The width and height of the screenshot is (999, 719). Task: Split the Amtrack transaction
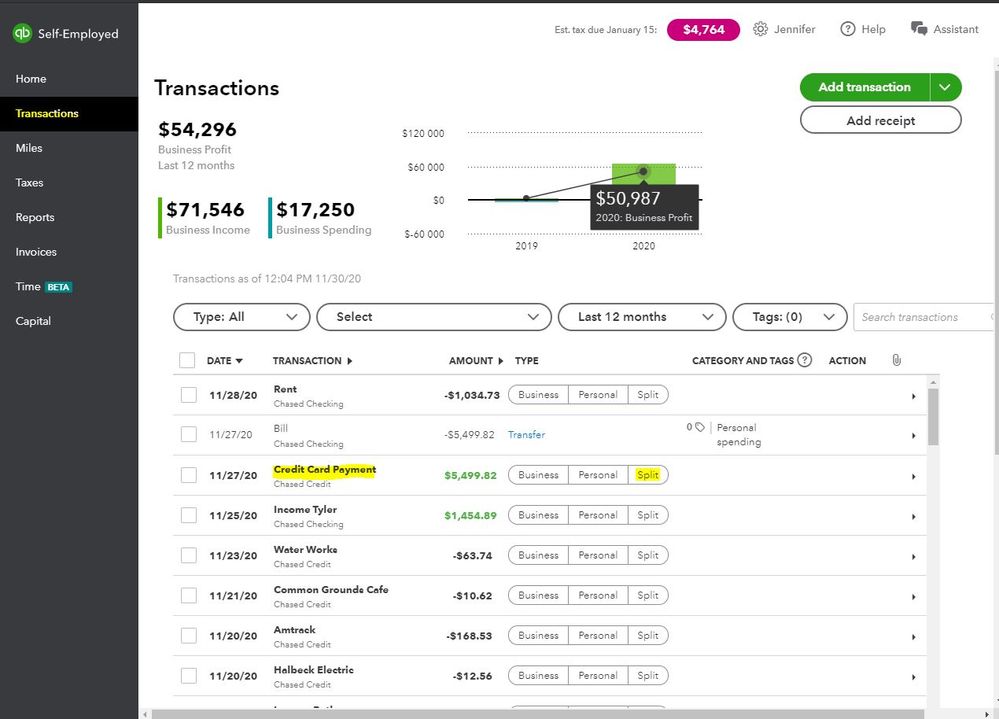coord(648,636)
